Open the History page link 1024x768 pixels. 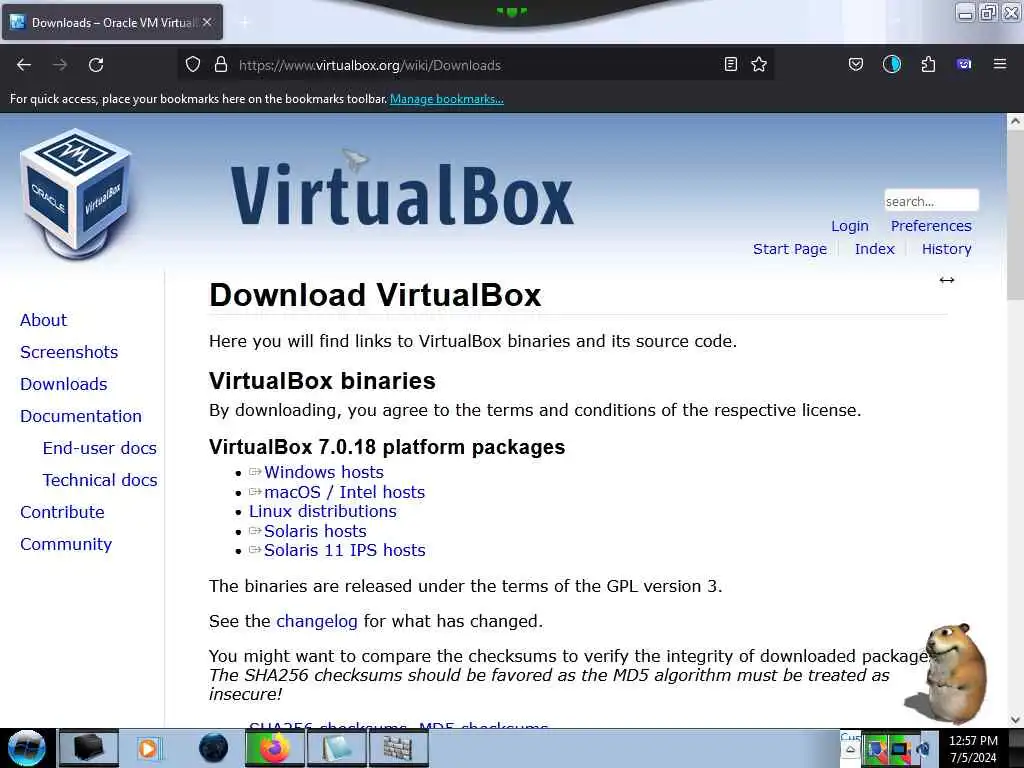tap(946, 249)
